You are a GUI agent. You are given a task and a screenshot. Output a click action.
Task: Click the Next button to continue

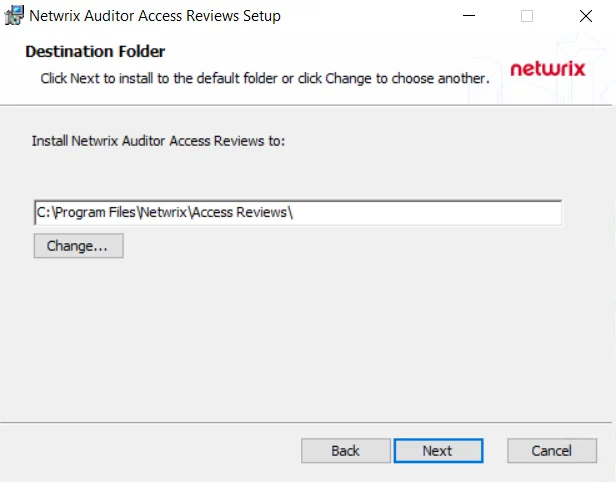tap(438, 451)
